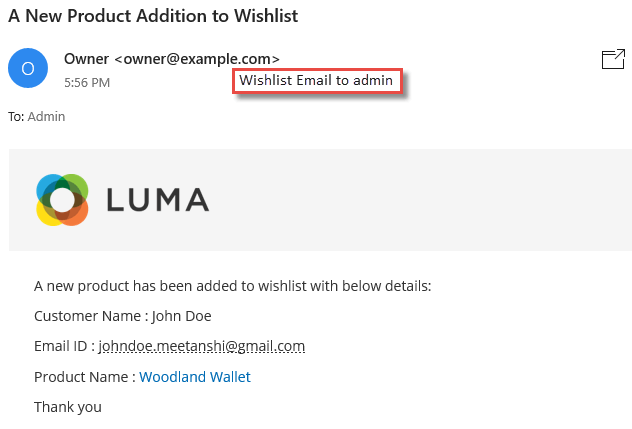
Task: Click the 'To:' recipient label
Action: (x=16, y=117)
